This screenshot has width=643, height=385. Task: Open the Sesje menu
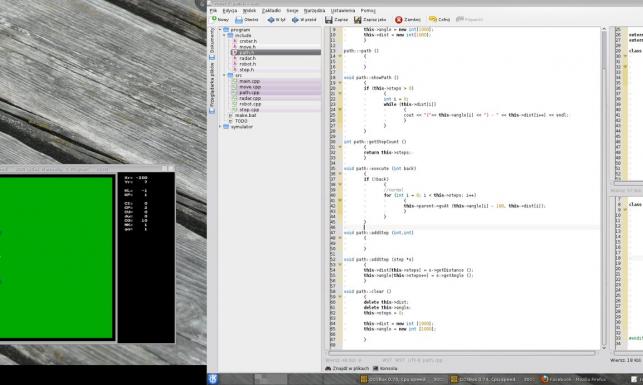point(292,11)
